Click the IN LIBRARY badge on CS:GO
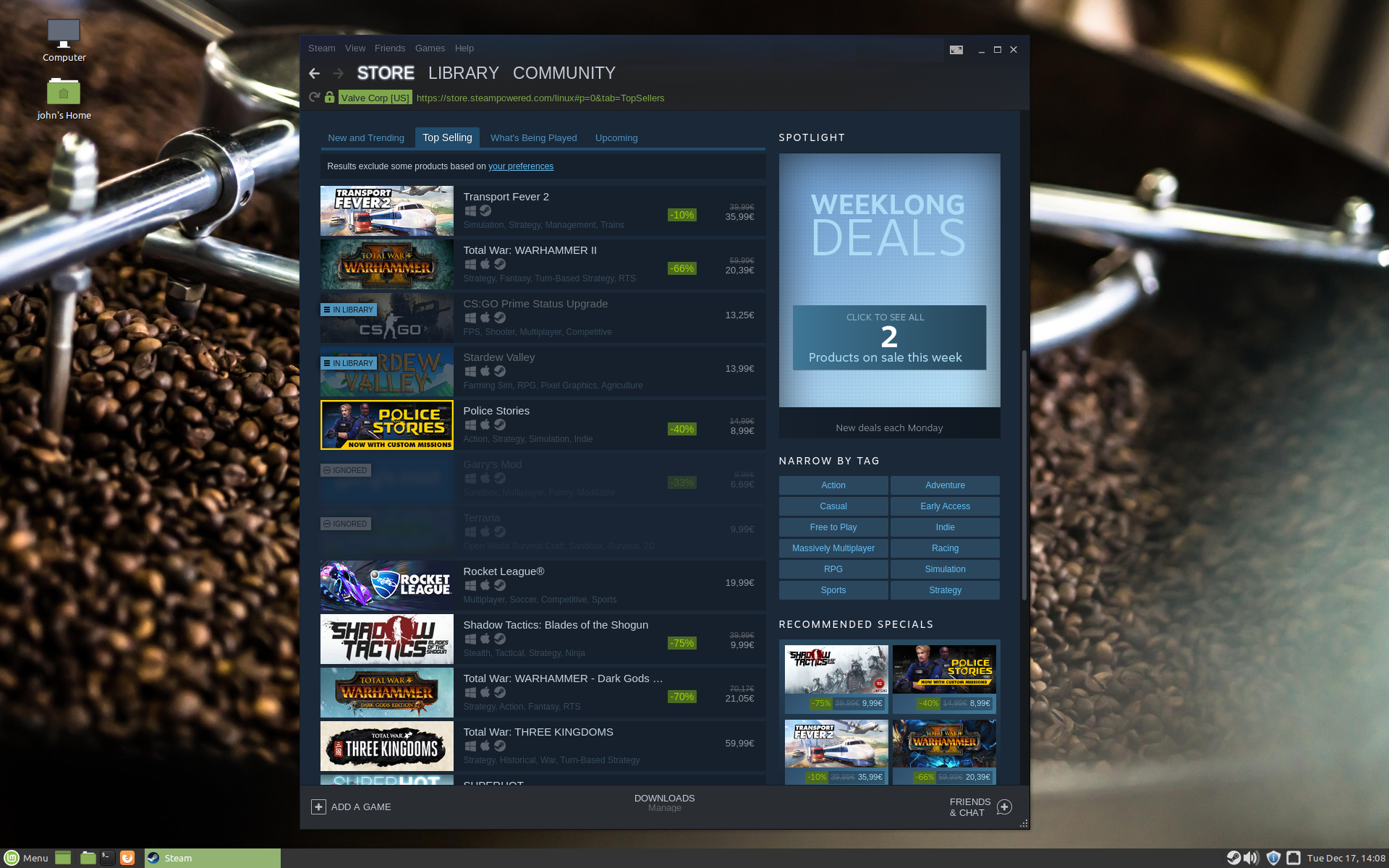The height and width of the screenshot is (868, 1389). tap(349, 310)
